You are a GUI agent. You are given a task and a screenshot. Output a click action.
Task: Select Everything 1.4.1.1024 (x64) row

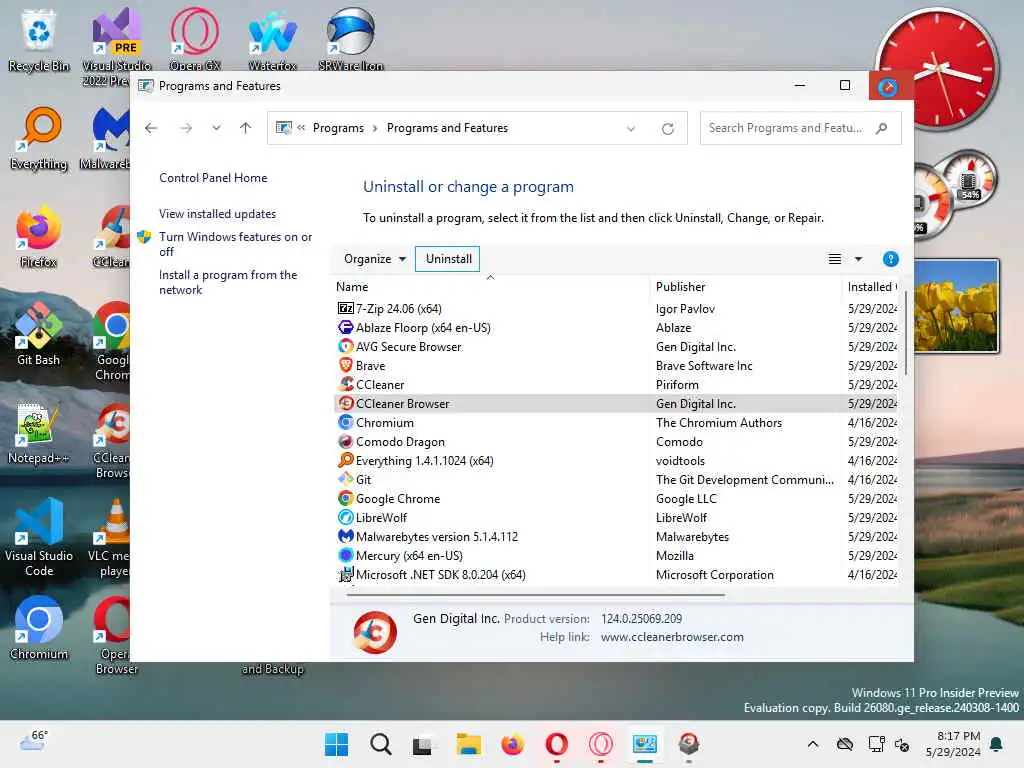pos(616,460)
